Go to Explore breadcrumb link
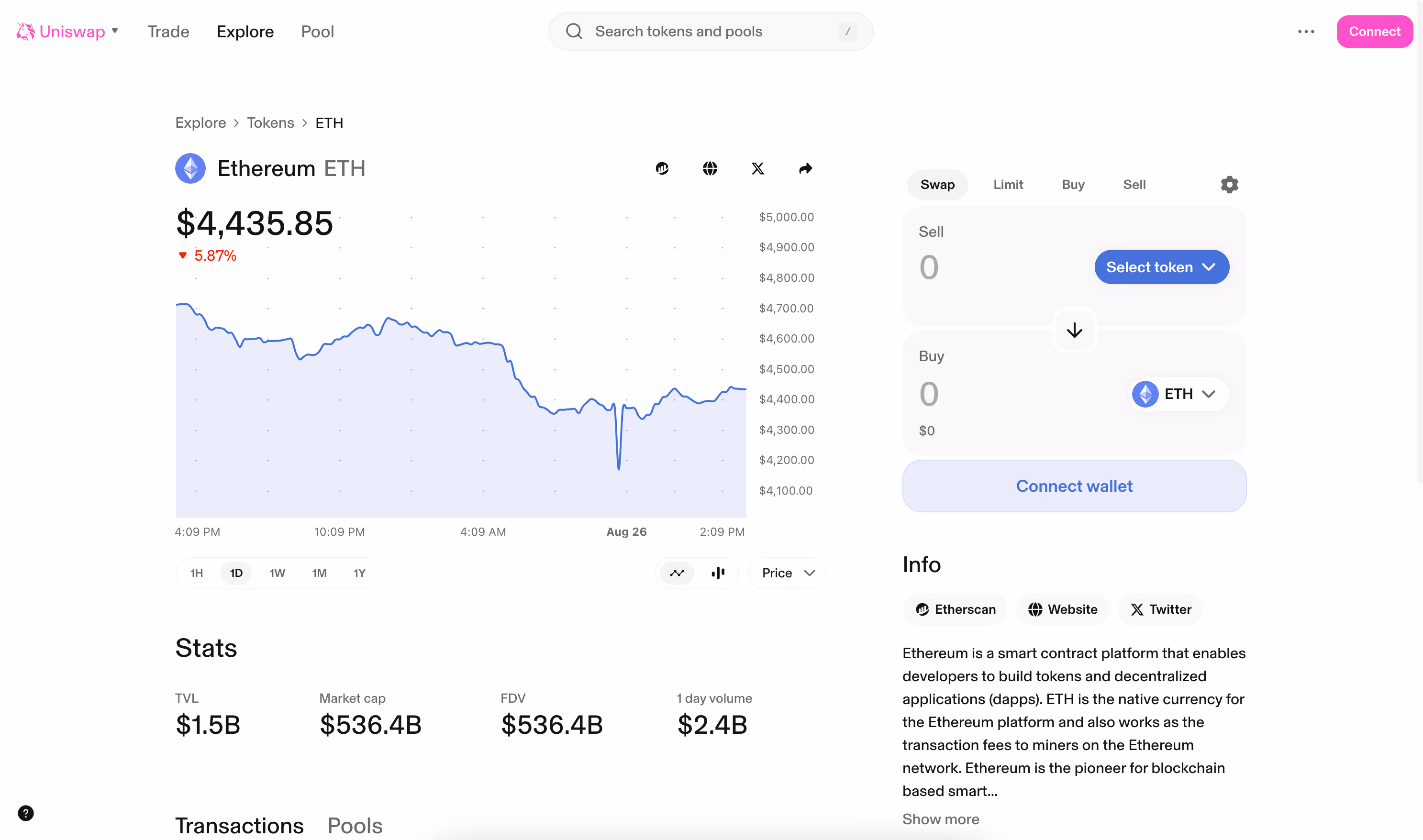 tap(200, 123)
